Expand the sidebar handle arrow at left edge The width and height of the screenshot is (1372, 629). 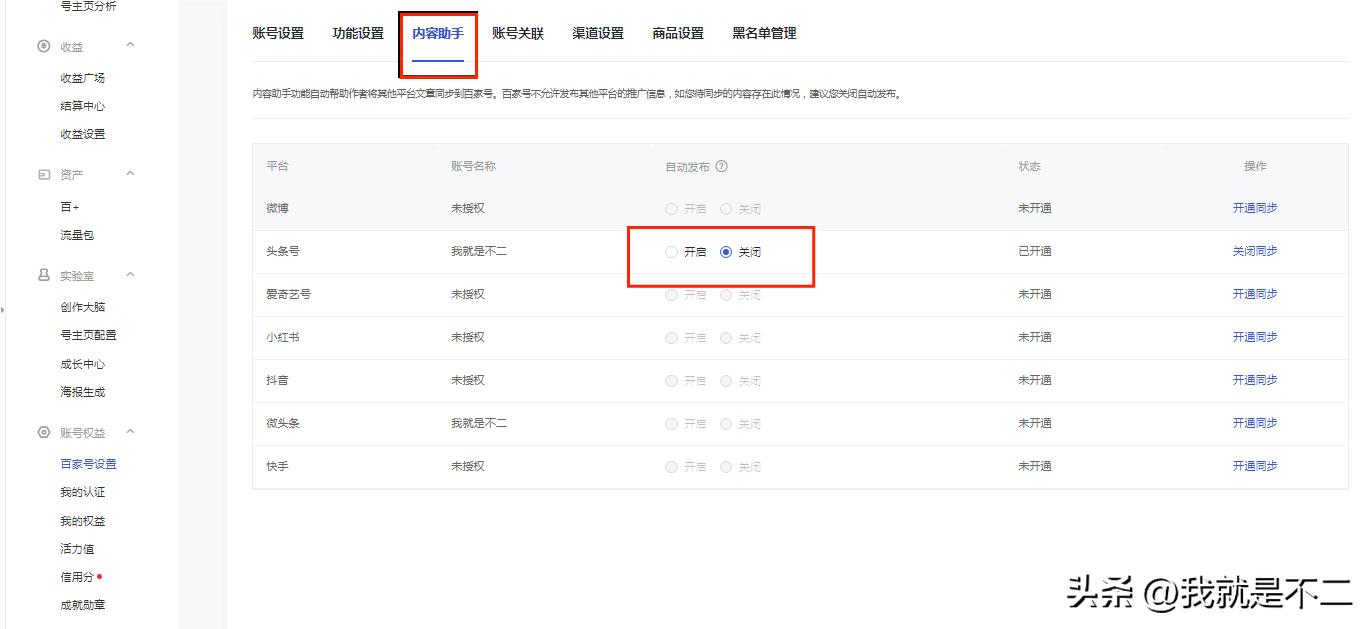pyautogui.click(x=3, y=311)
